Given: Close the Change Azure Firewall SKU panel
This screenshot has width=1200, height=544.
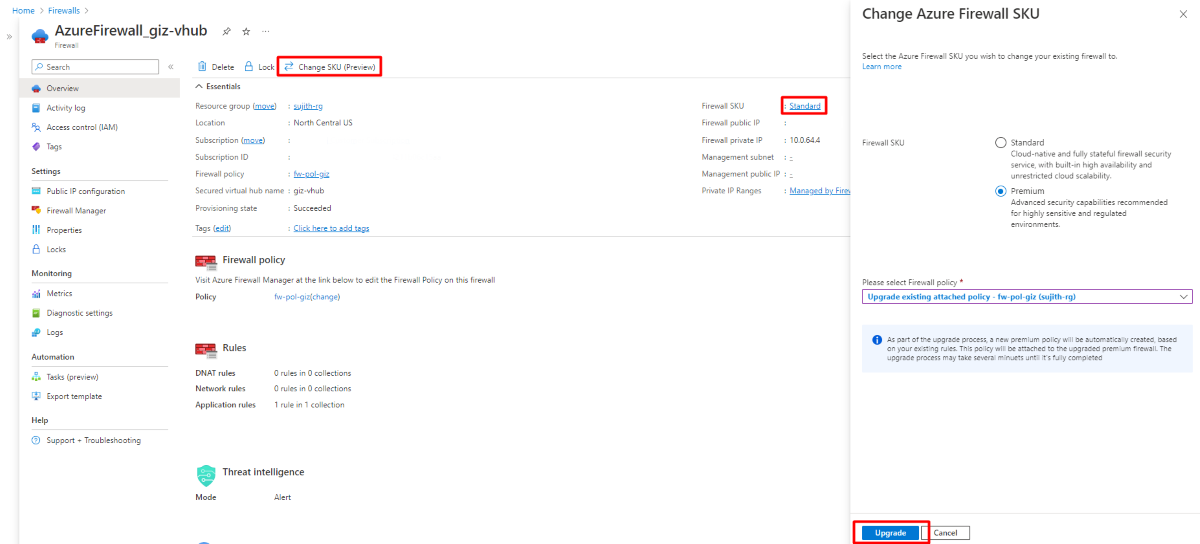Looking at the screenshot, I should (1184, 14).
